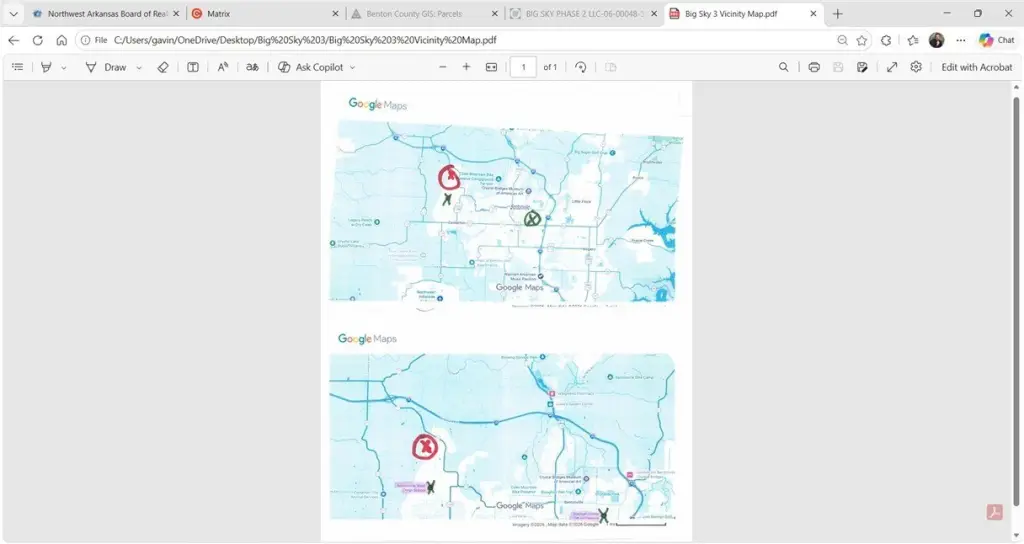Start Read aloud
Image resolution: width=1024 pixels, height=544 pixels.
pyautogui.click(x=223, y=67)
